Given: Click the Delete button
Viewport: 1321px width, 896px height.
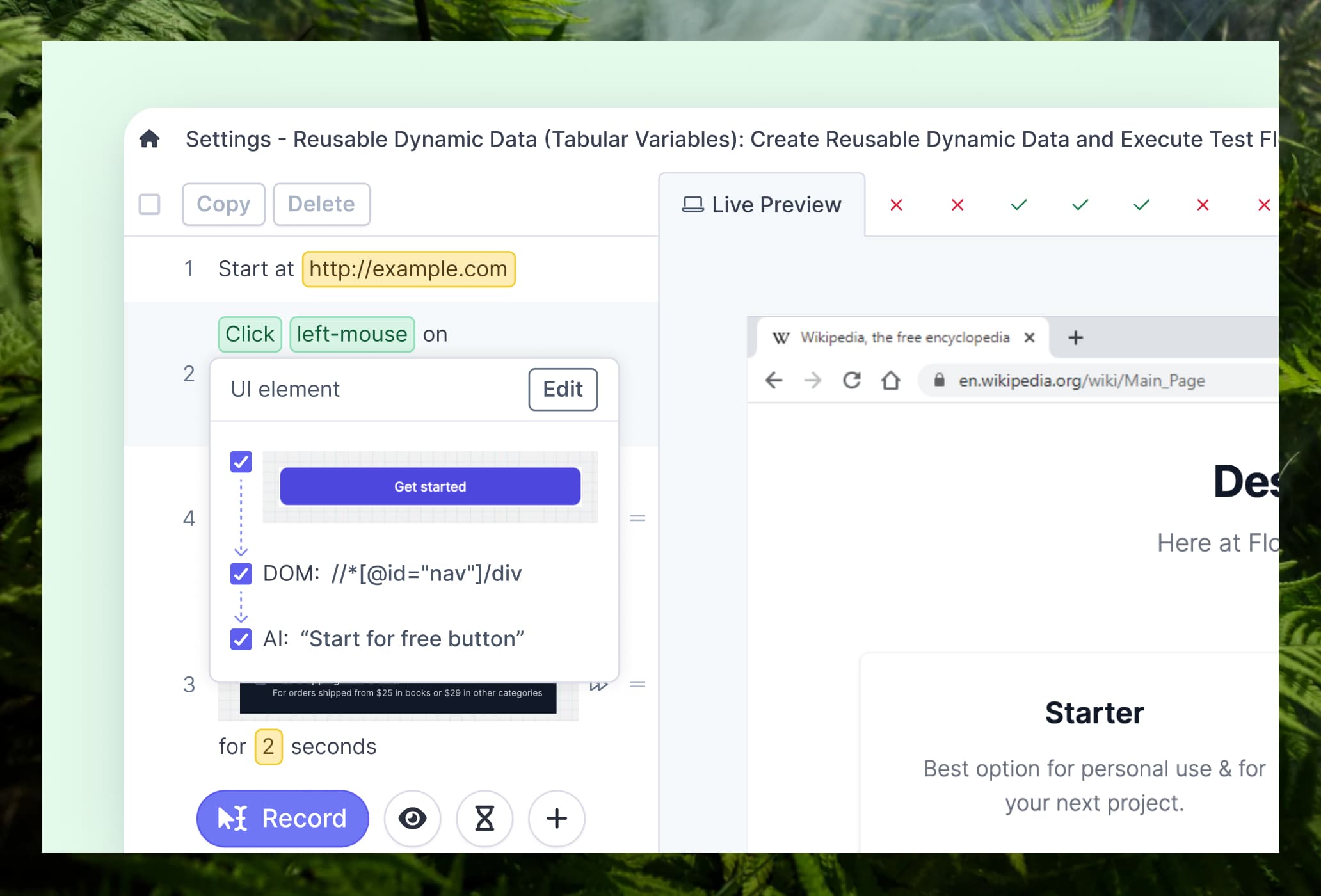Looking at the screenshot, I should point(321,204).
